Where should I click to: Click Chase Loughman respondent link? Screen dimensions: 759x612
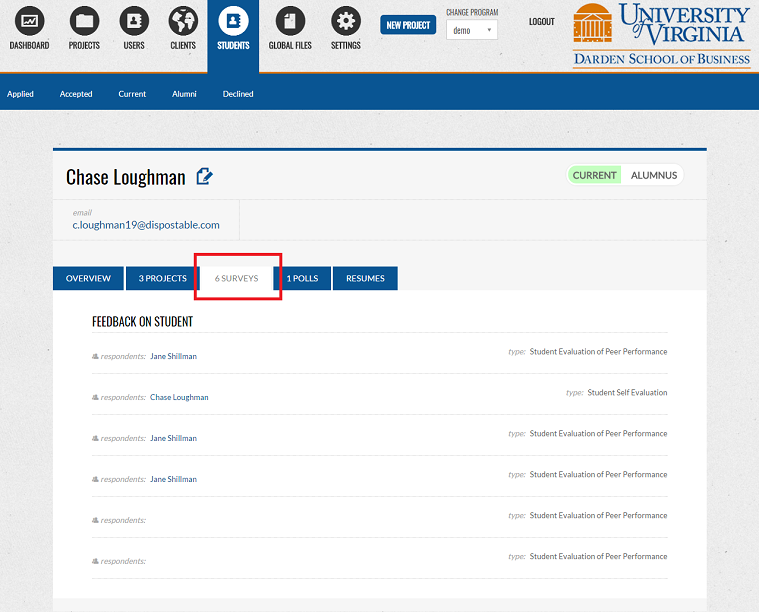(x=179, y=397)
